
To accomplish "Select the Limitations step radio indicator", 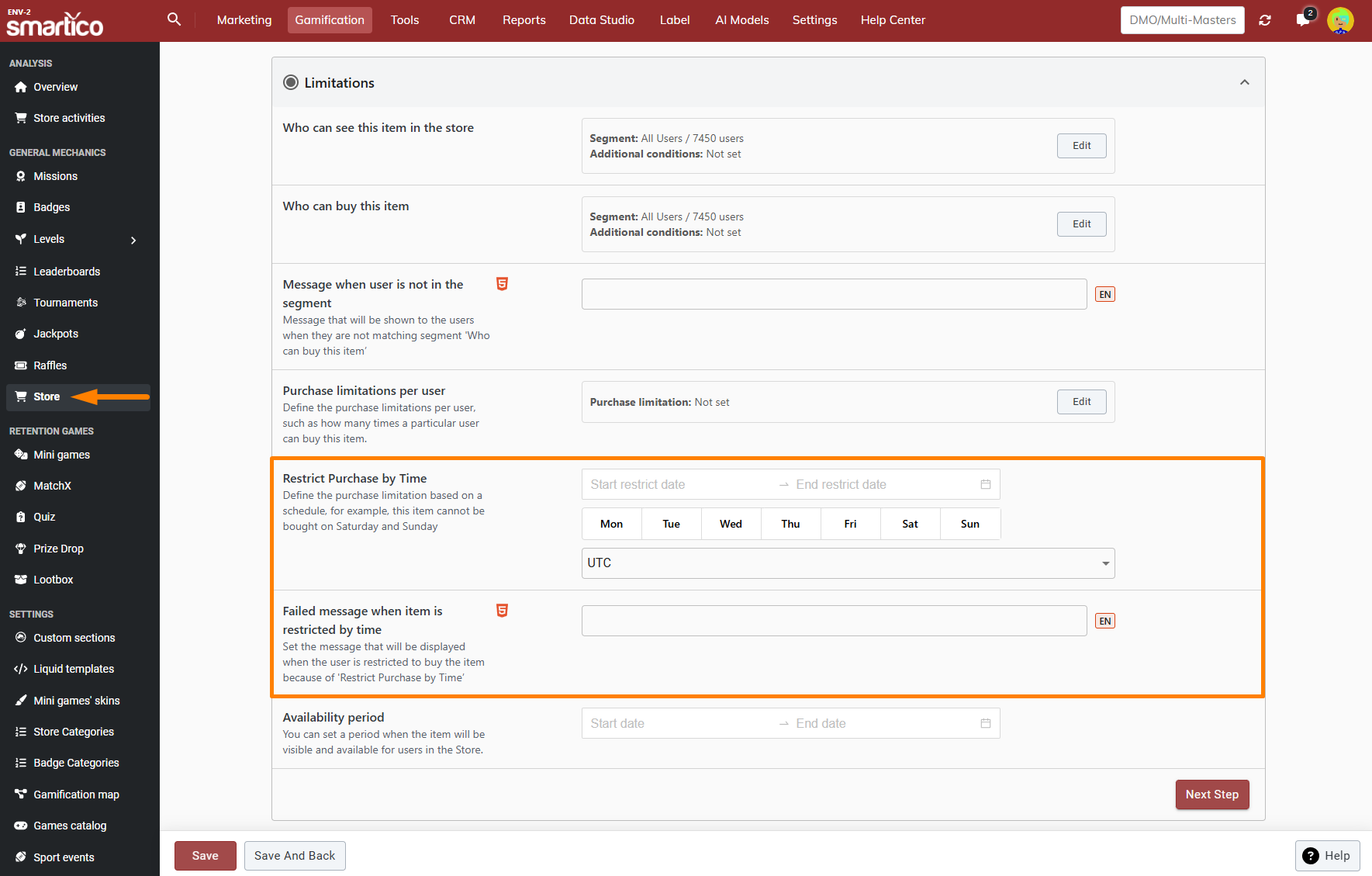I will (291, 82).
